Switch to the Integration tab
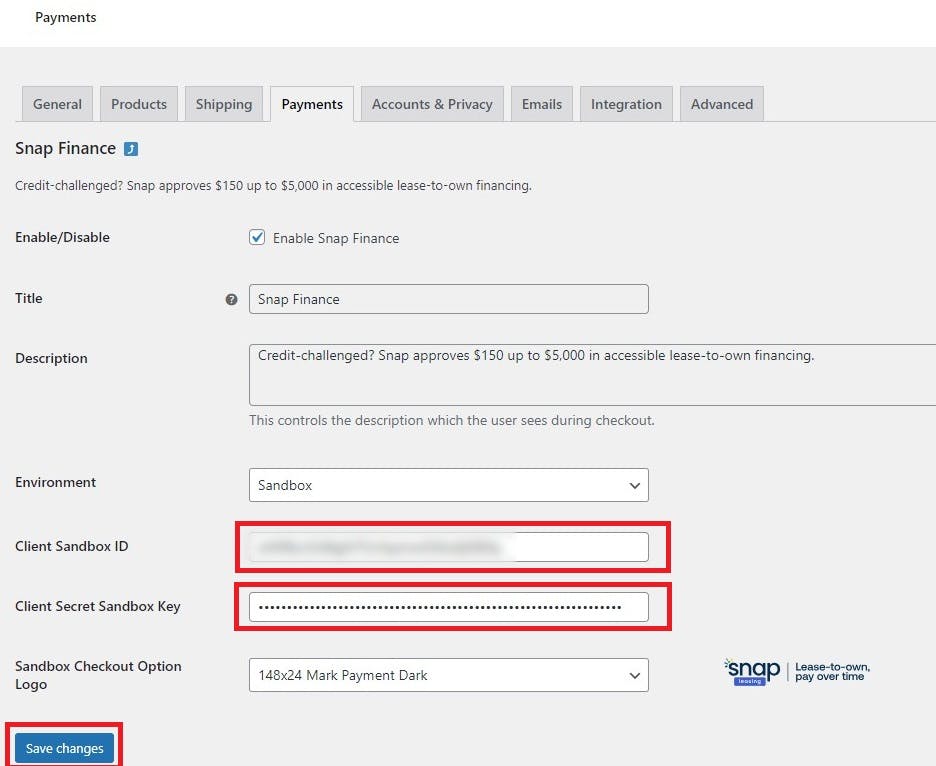936x766 pixels. (626, 104)
